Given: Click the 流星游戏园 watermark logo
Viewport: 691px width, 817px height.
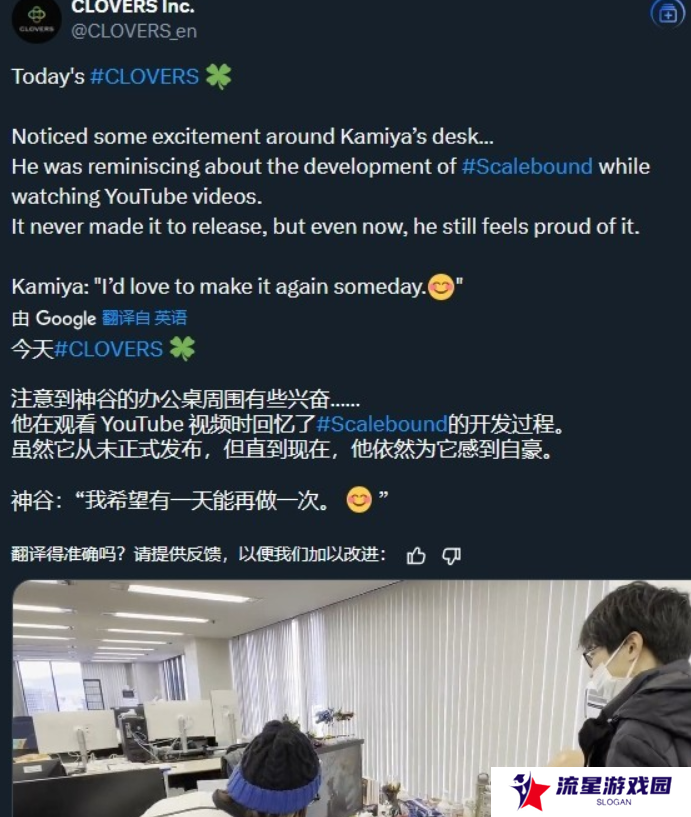Looking at the screenshot, I should coord(591,791).
